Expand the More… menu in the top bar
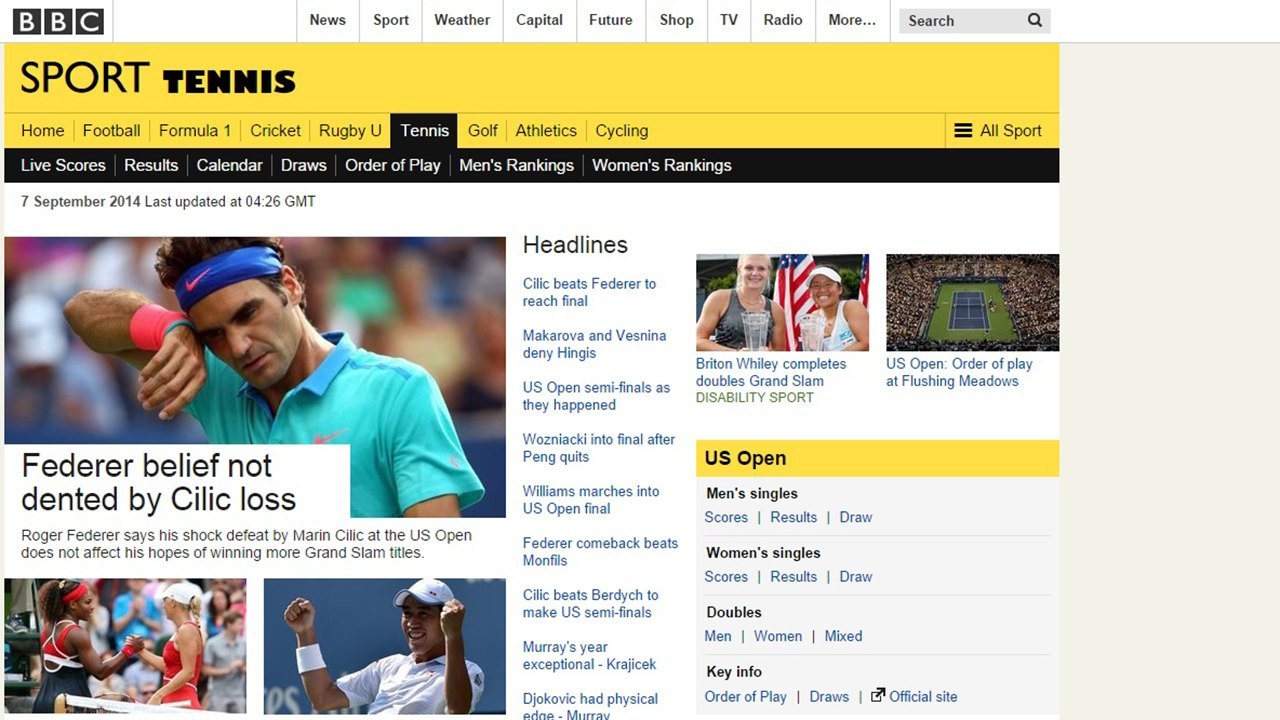Viewport: 1280px width, 720px height. [x=852, y=20]
